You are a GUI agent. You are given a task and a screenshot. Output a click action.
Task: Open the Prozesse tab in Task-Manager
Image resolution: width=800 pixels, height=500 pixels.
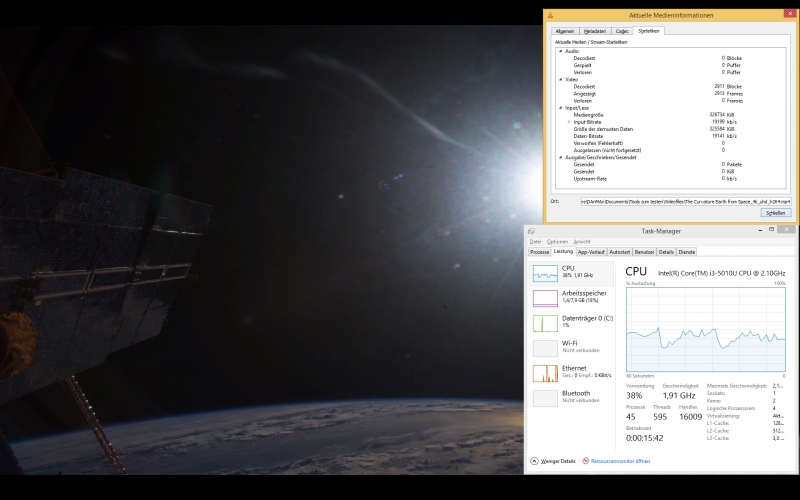(539, 252)
